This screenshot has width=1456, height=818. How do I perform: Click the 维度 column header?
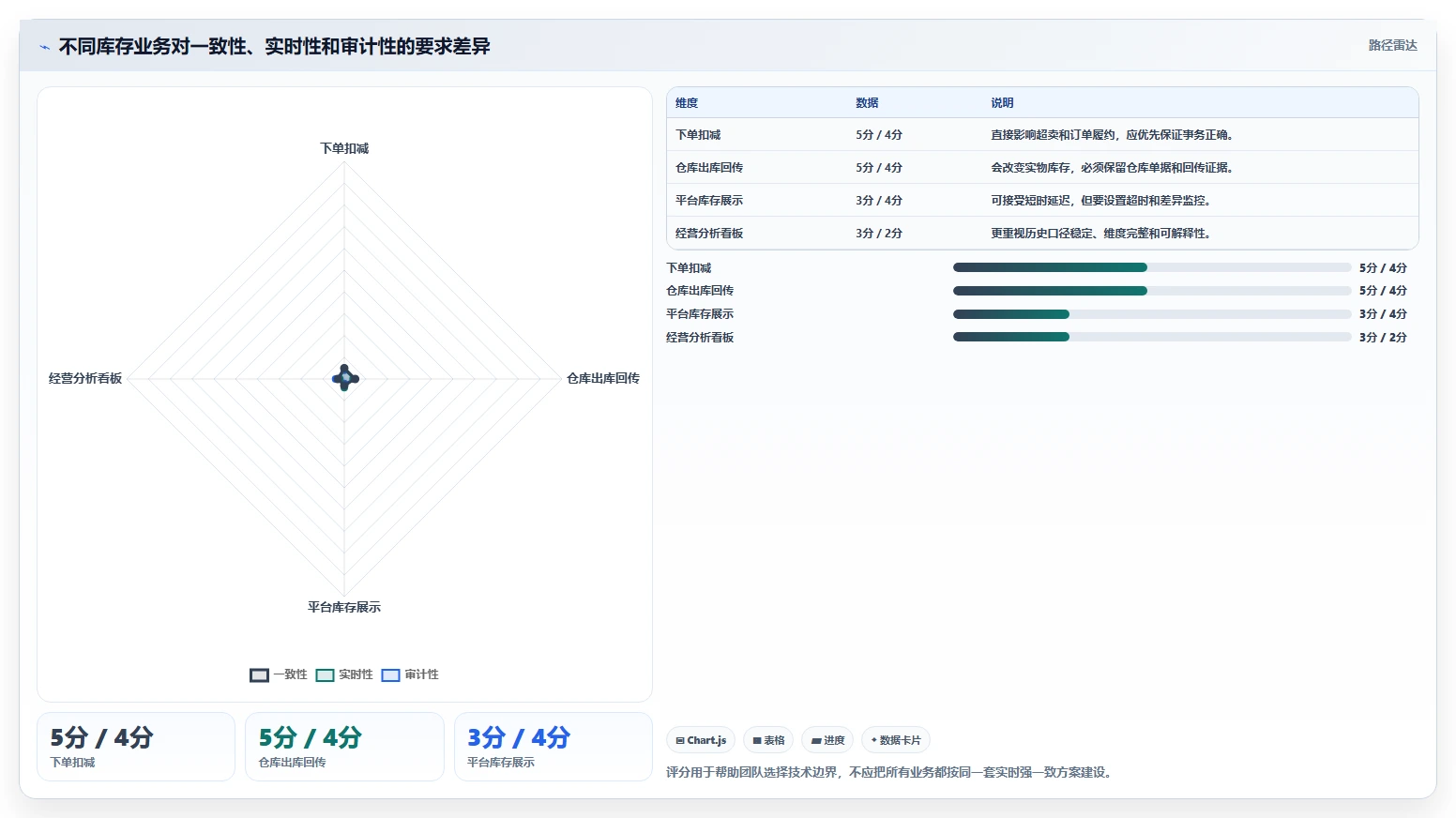click(x=687, y=103)
